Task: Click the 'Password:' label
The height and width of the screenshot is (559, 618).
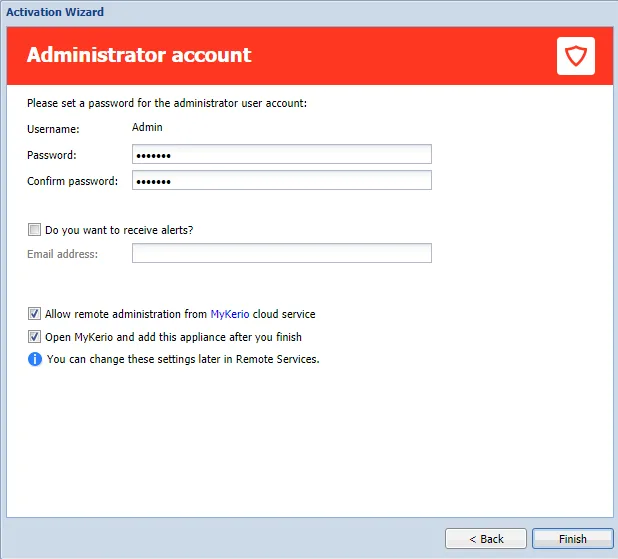Action: pos(52,155)
